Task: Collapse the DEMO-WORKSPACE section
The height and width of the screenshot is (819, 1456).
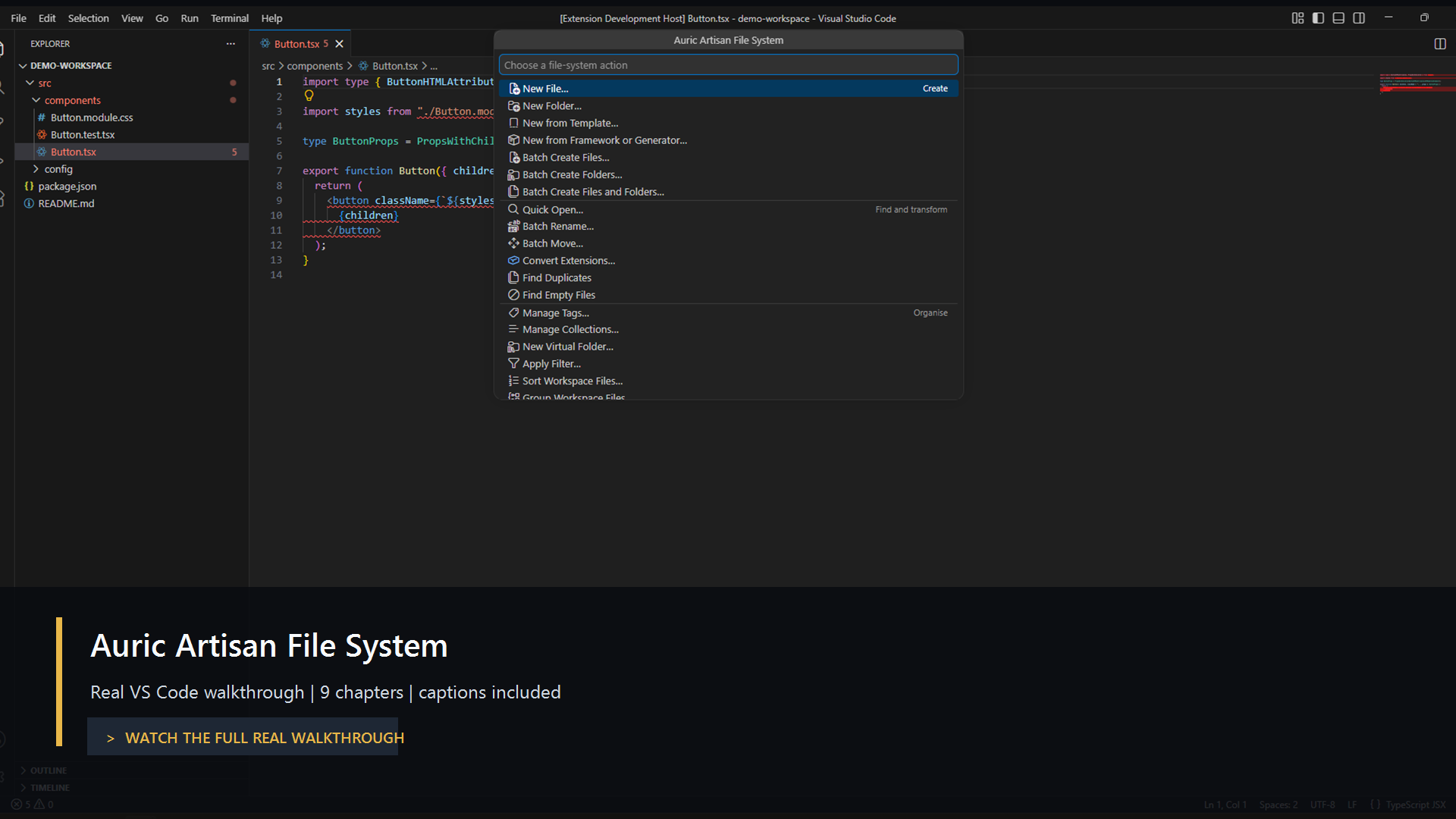Action: click(x=132, y=66)
